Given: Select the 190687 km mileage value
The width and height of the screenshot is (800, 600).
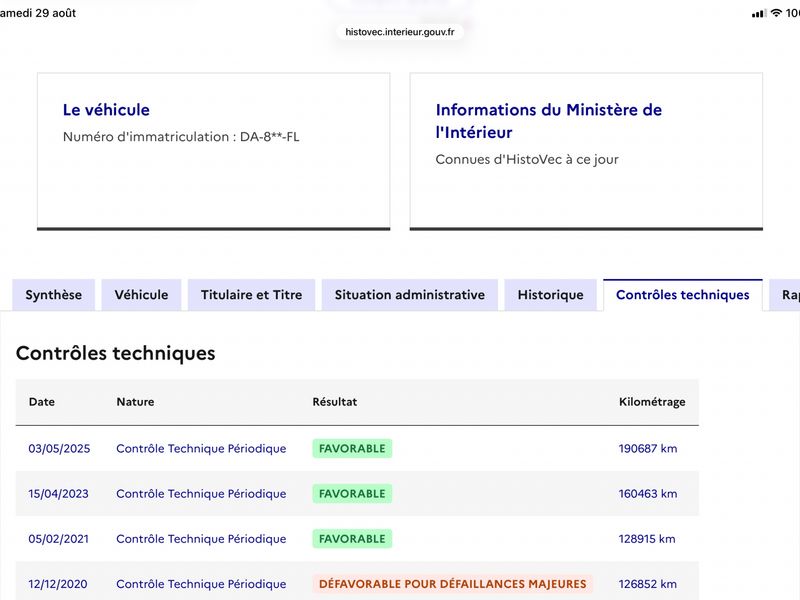Looking at the screenshot, I should coord(648,448).
